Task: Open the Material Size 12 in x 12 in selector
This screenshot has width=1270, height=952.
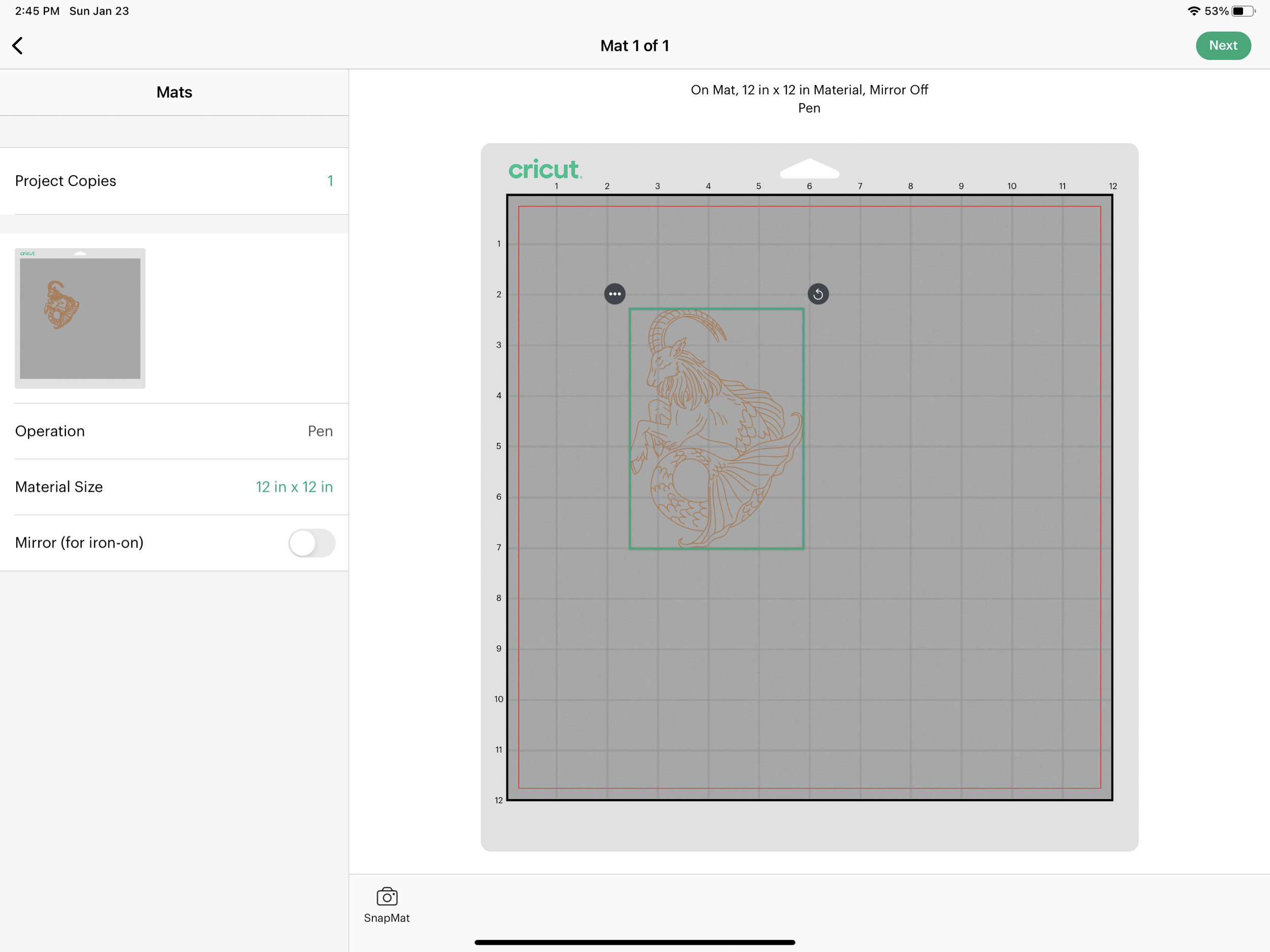Action: [294, 487]
